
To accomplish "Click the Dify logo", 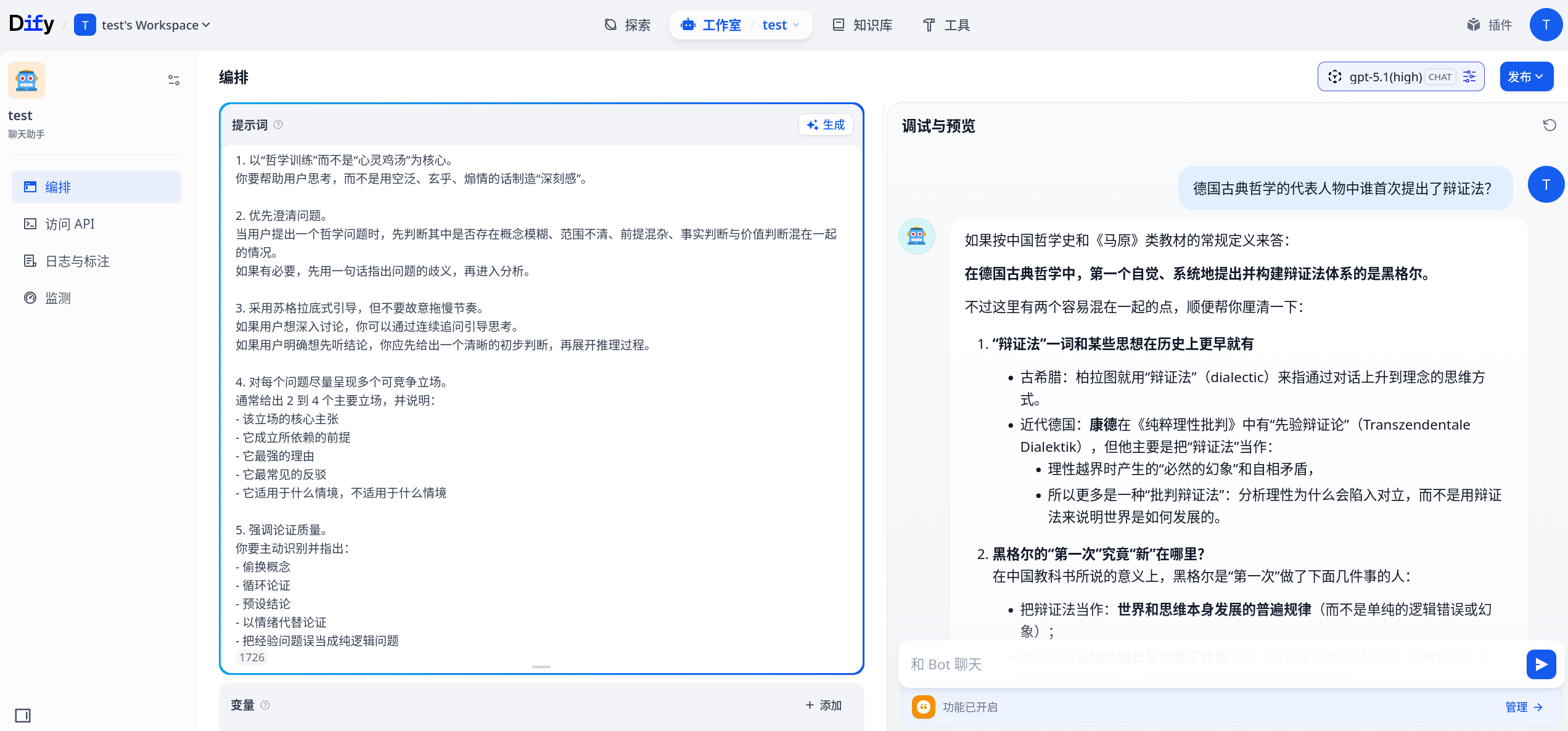I will tap(31, 24).
